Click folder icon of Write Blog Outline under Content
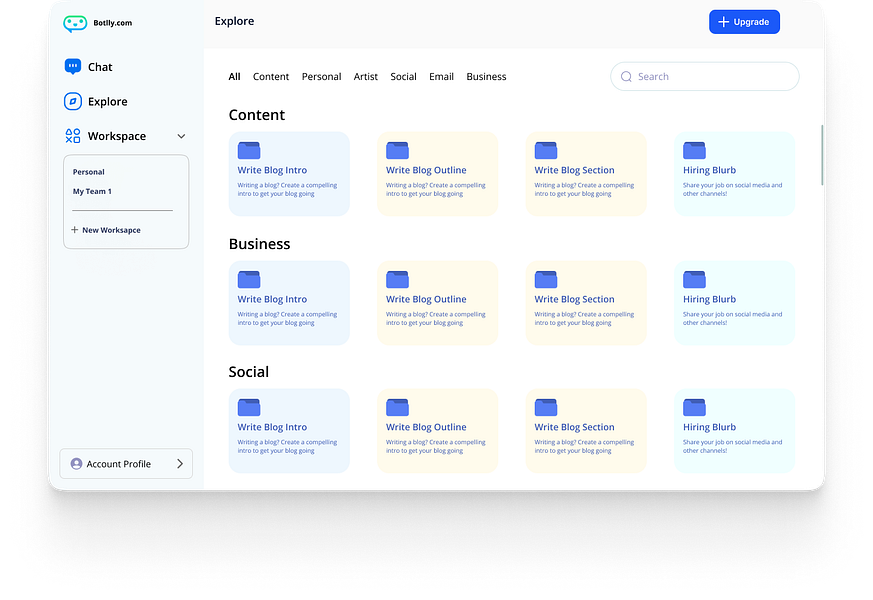Viewport: 873px width, 600px height. tap(398, 150)
